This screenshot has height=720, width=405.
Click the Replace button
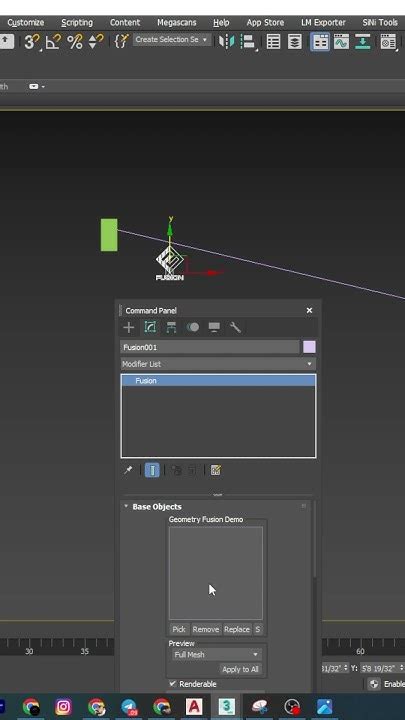237,629
